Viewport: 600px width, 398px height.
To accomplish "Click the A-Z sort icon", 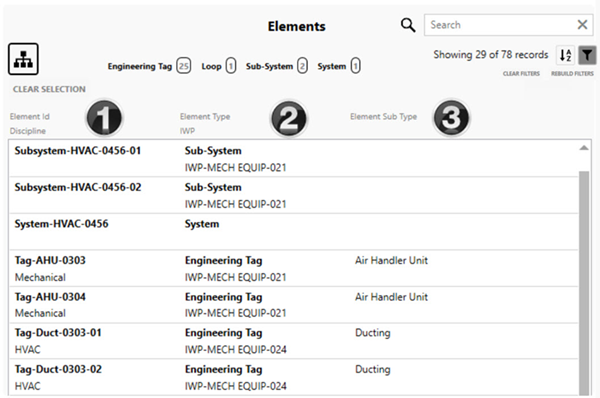I will 566,55.
